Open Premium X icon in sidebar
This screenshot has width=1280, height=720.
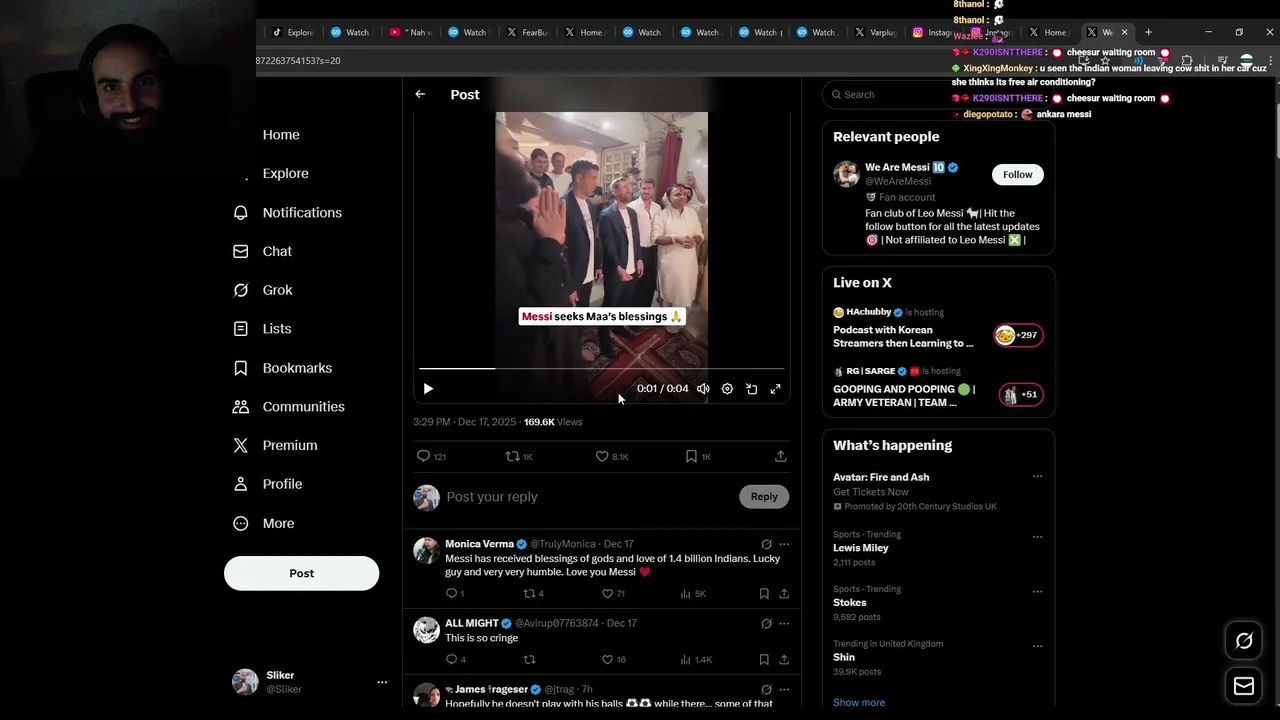(240, 446)
